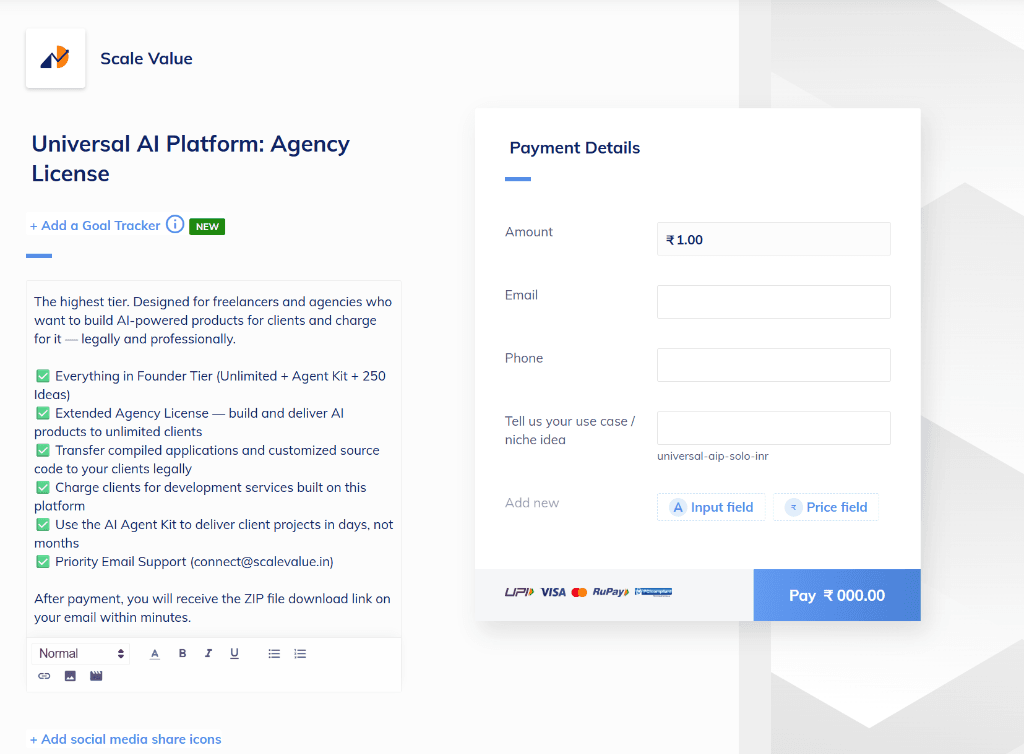Click the NEW badge beside Goal Tracker
The width and height of the screenshot is (1024, 754).
207,226
